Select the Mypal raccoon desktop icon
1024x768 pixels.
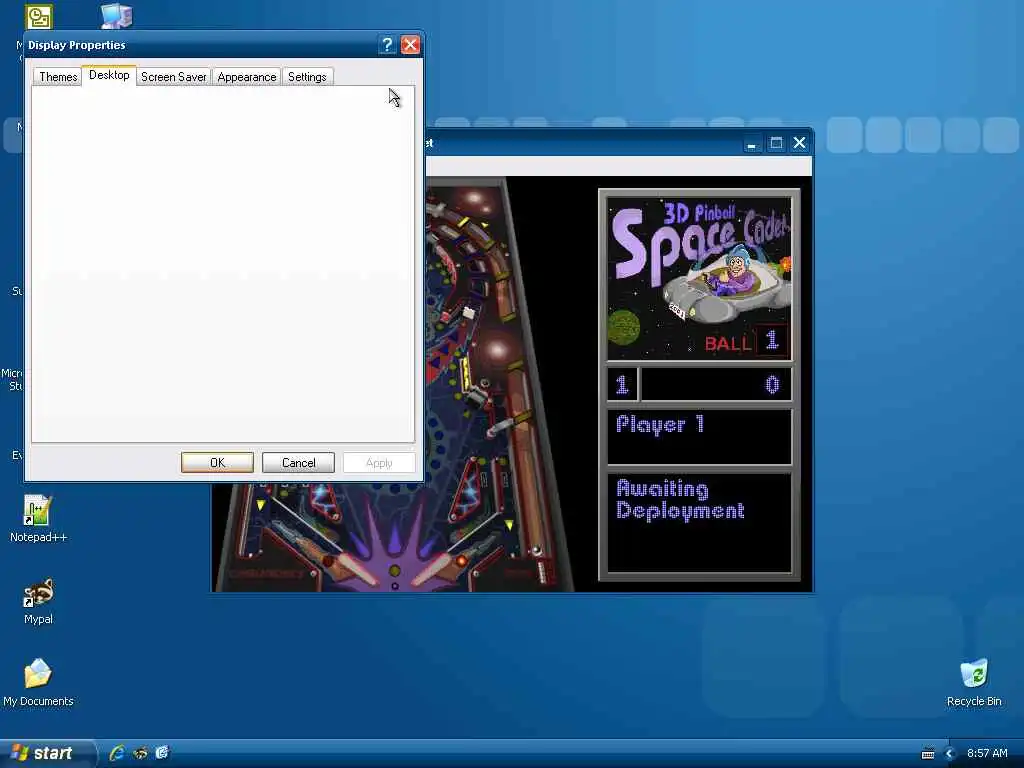(38, 601)
